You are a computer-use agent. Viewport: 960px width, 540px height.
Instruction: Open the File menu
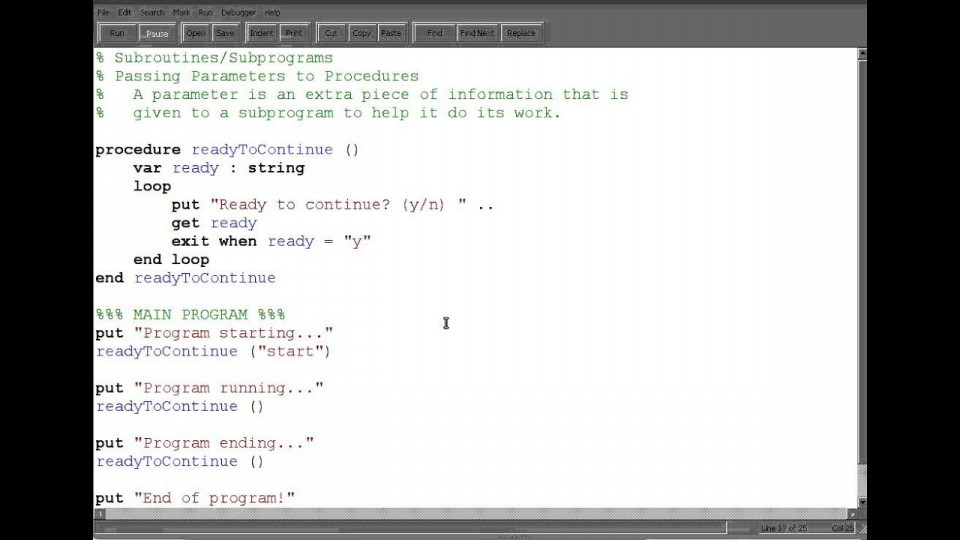(103, 12)
